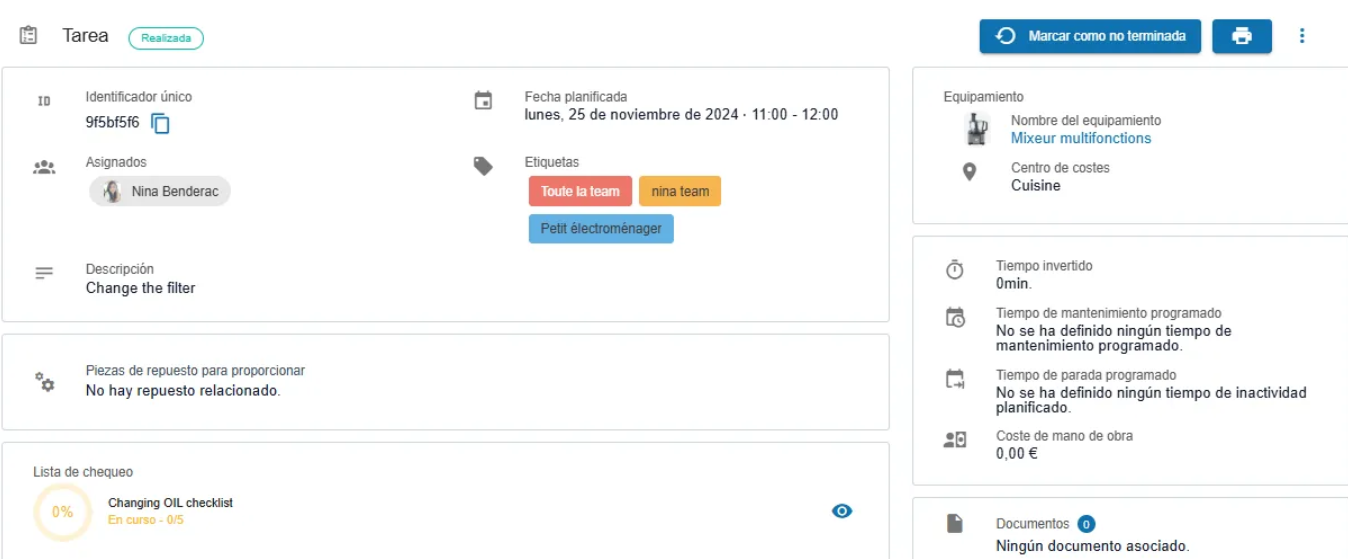Mark task as no terminada
The height and width of the screenshot is (559, 1348).
click(1090, 36)
